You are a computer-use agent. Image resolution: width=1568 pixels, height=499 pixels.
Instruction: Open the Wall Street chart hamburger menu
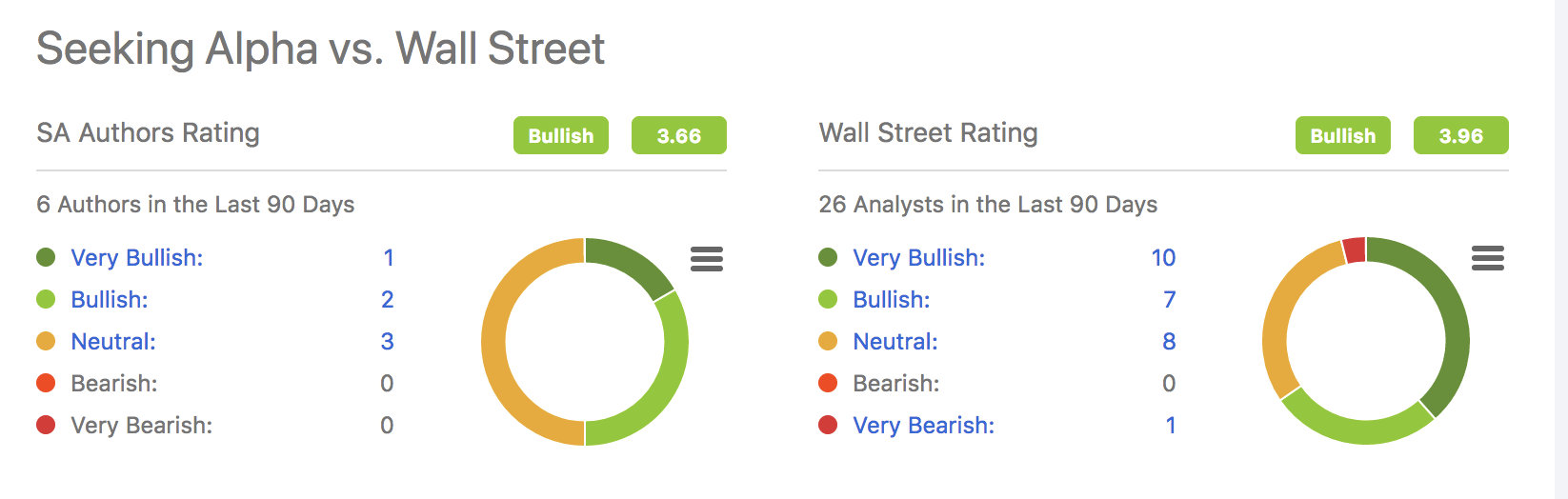click(x=1487, y=258)
